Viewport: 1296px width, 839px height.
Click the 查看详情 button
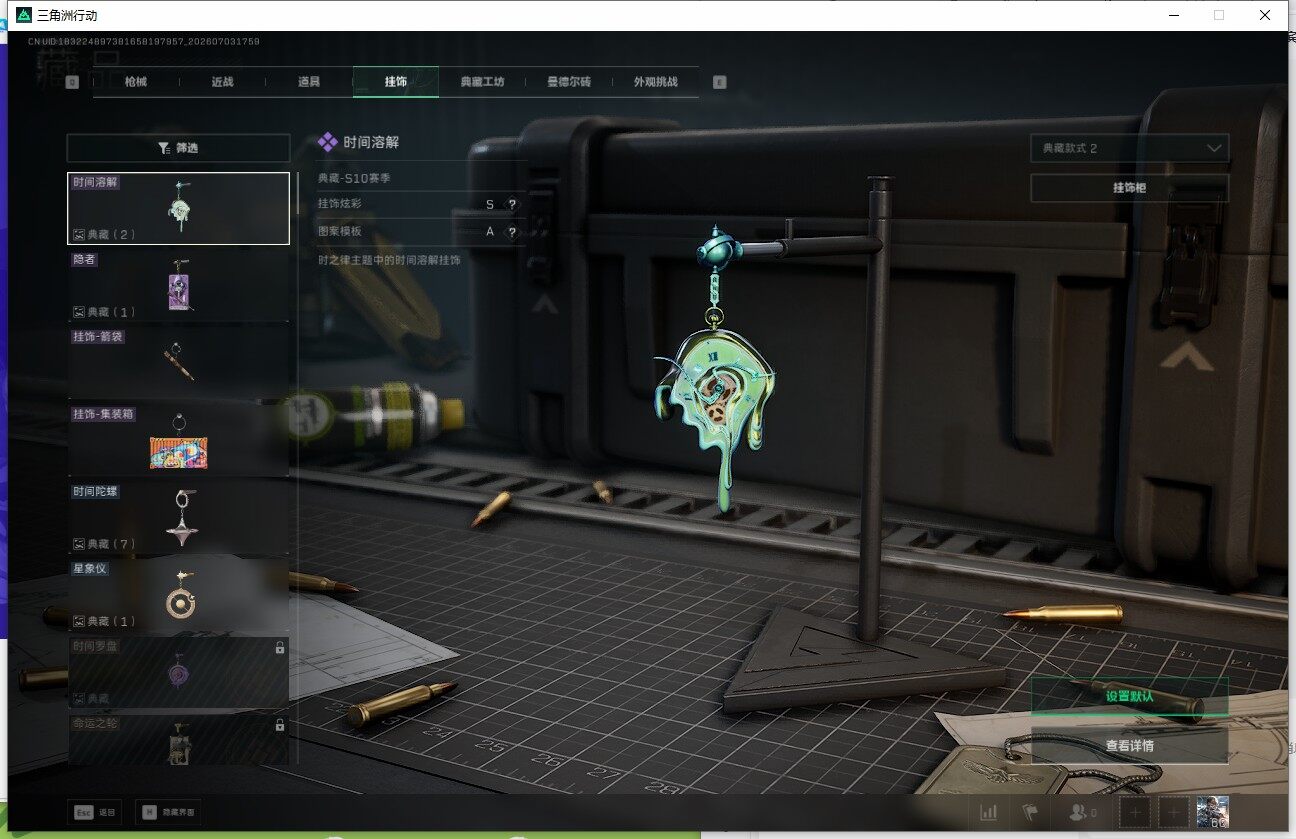1129,745
